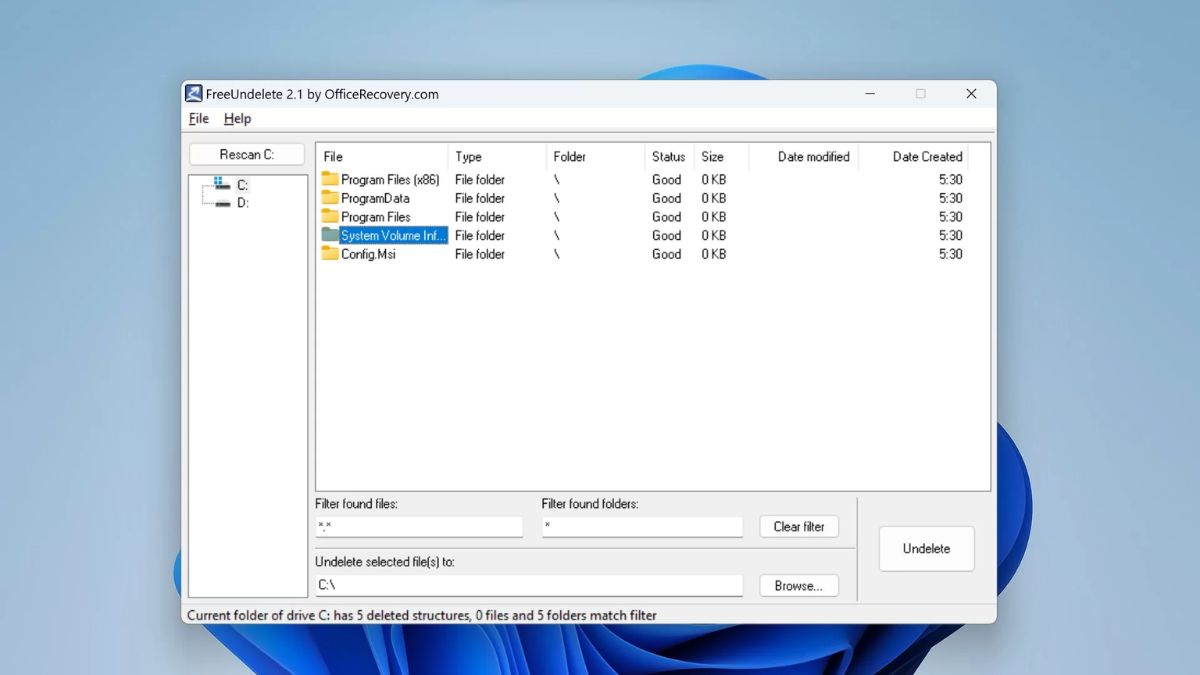1200x675 pixels.
Task: Select the Program Files file name
Action: pyautogui.click(x=375, y=217)
